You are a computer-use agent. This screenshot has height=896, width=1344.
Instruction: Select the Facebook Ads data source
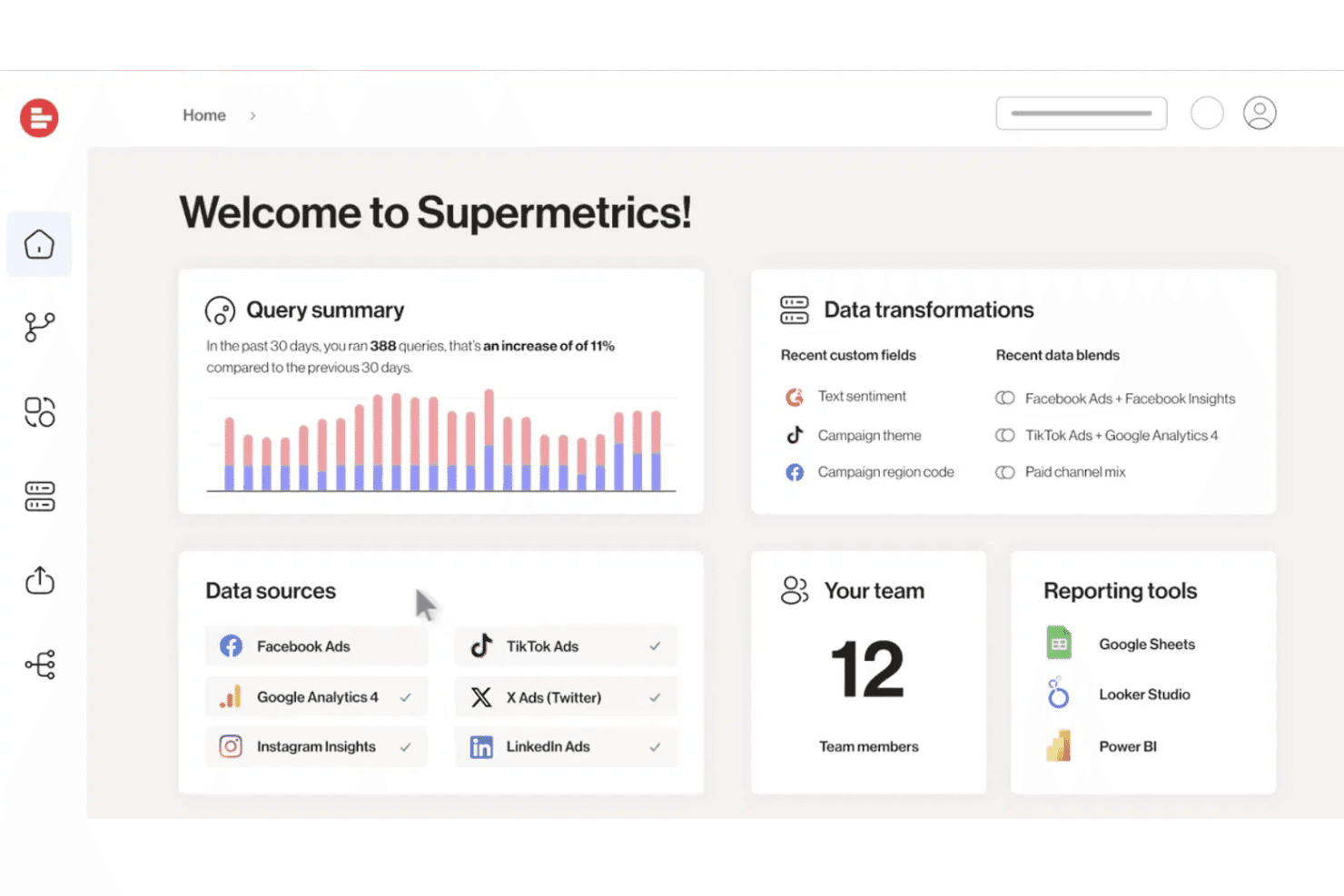coord(316,646)
